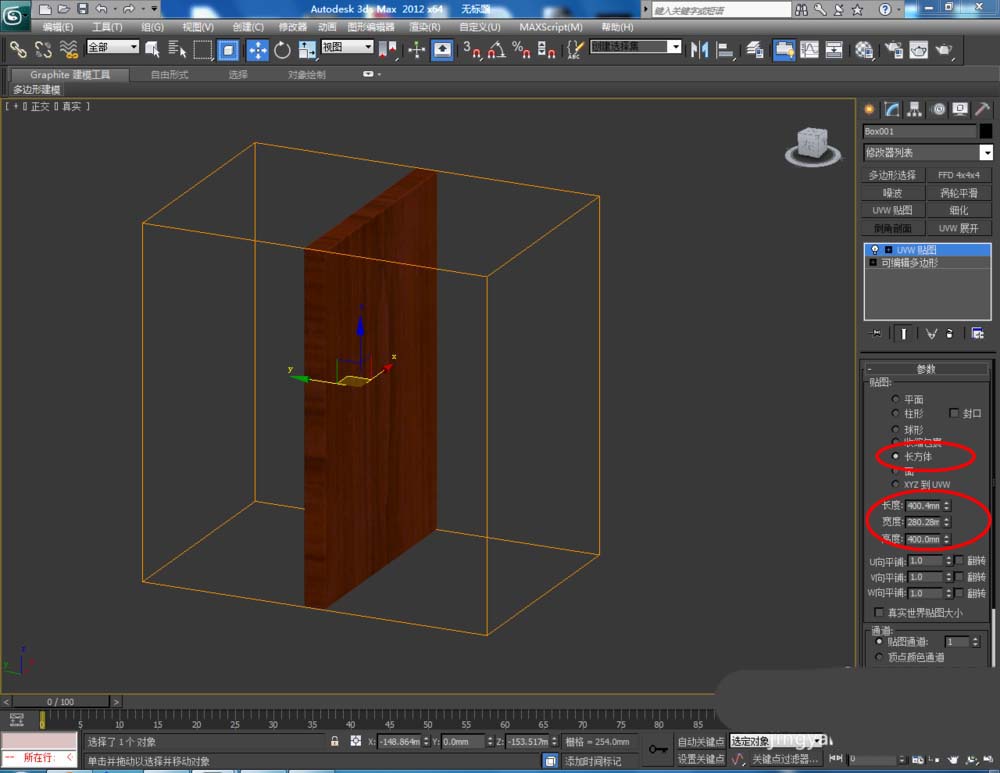The height and width of the screenshot is (773, 1000).
Task: Switch to the Utilities hammer panel
Action: click(983, 109)
